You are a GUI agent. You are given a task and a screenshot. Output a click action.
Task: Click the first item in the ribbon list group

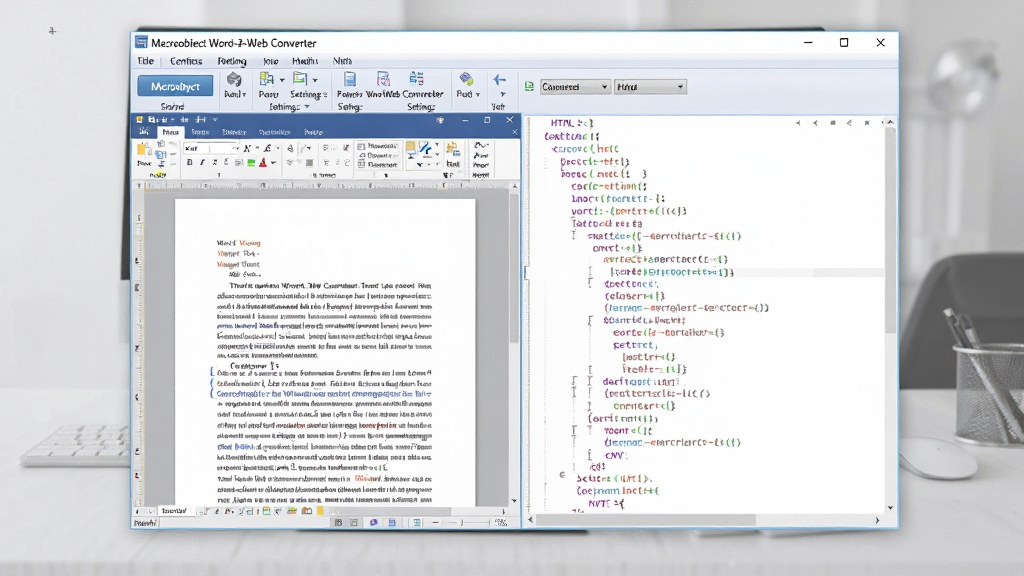pos(377,146)
